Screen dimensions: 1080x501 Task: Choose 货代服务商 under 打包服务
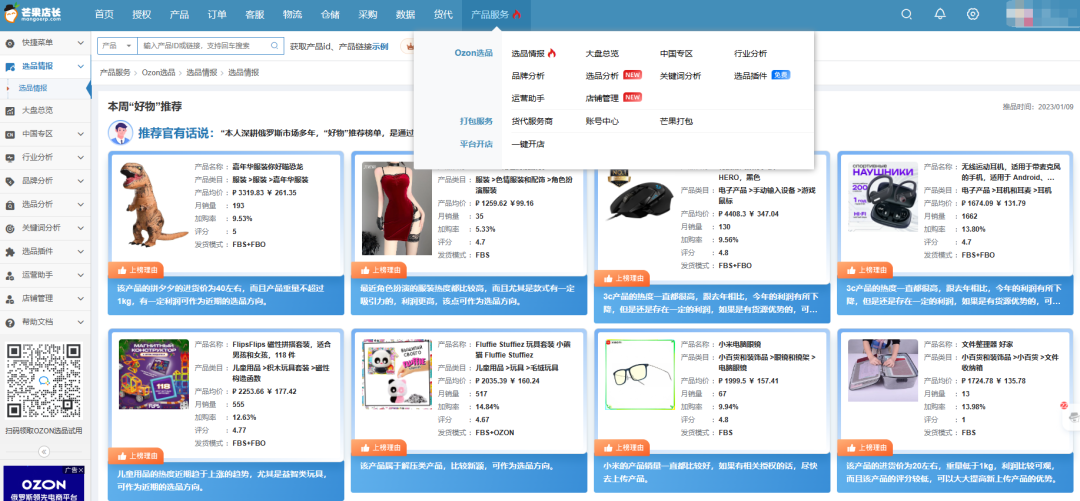tap(532, 121)
